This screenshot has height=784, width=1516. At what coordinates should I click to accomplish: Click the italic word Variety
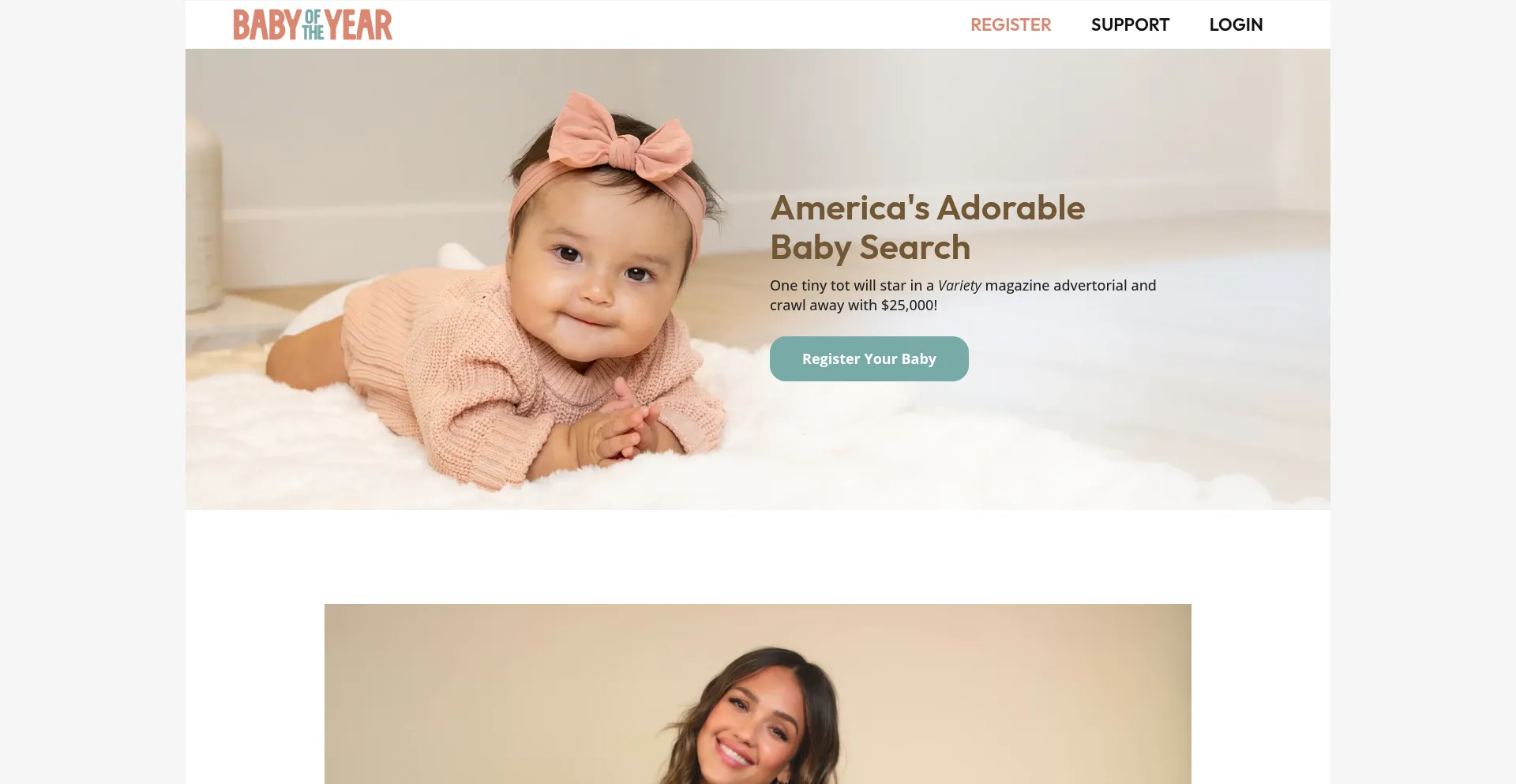[x=959, y=286]
